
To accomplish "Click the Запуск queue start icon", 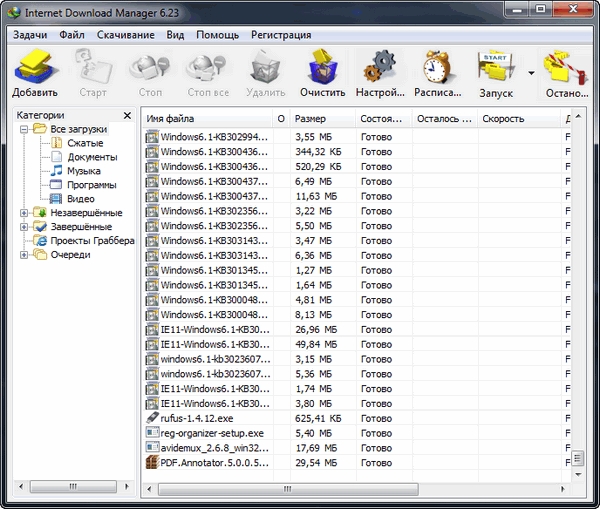I will 496,68.
